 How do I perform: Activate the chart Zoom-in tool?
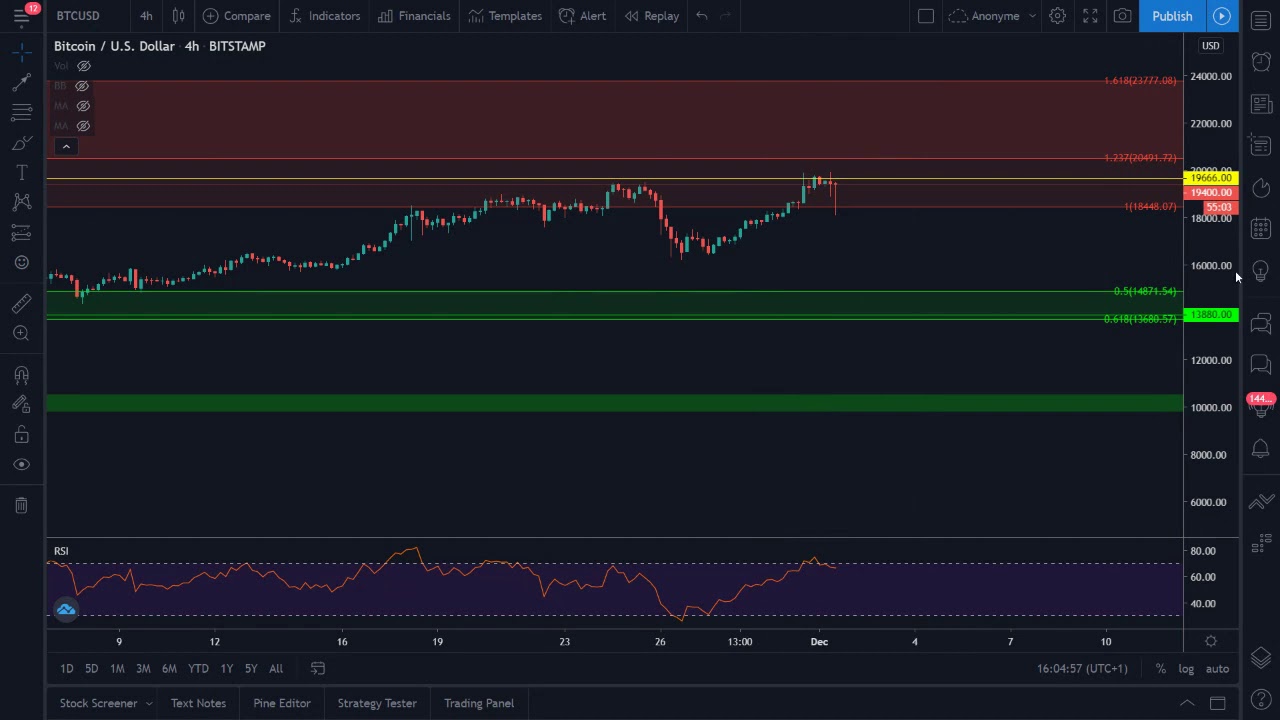21,333
